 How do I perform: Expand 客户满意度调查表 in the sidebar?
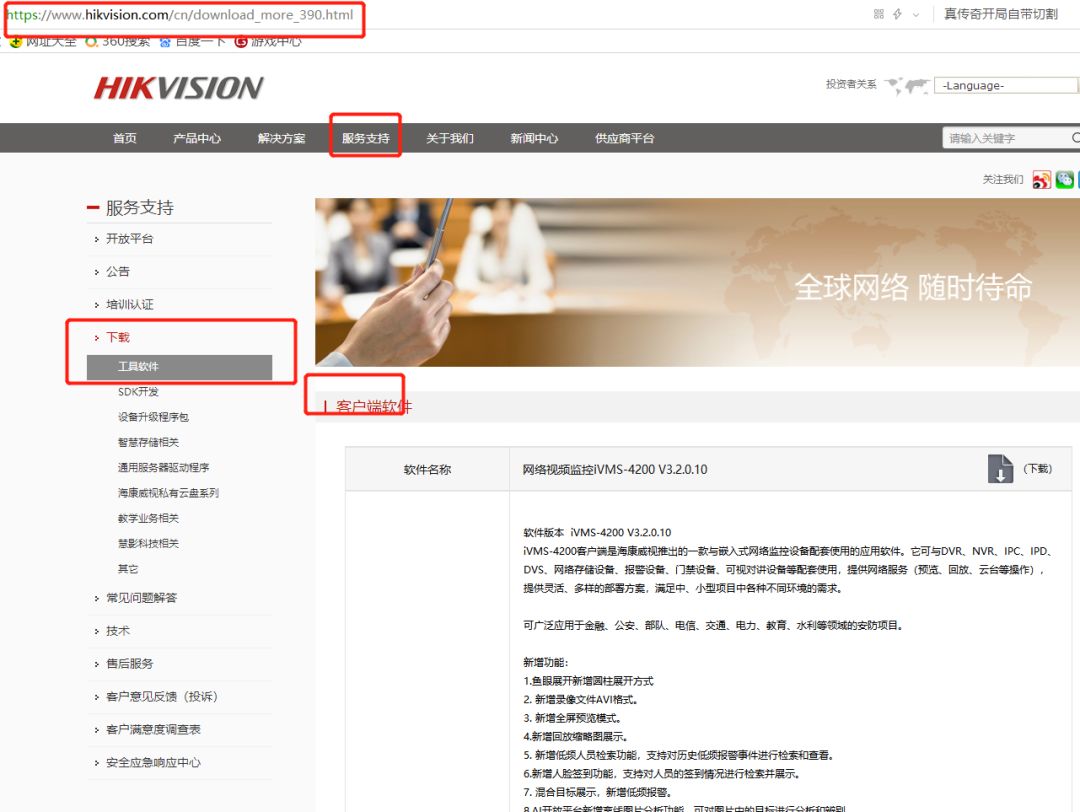coord(153,730)
